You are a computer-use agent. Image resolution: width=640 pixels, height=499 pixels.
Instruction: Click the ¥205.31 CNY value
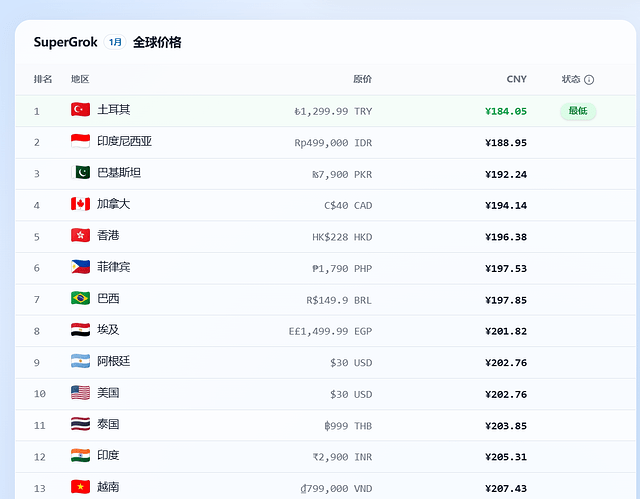[506, 457]
